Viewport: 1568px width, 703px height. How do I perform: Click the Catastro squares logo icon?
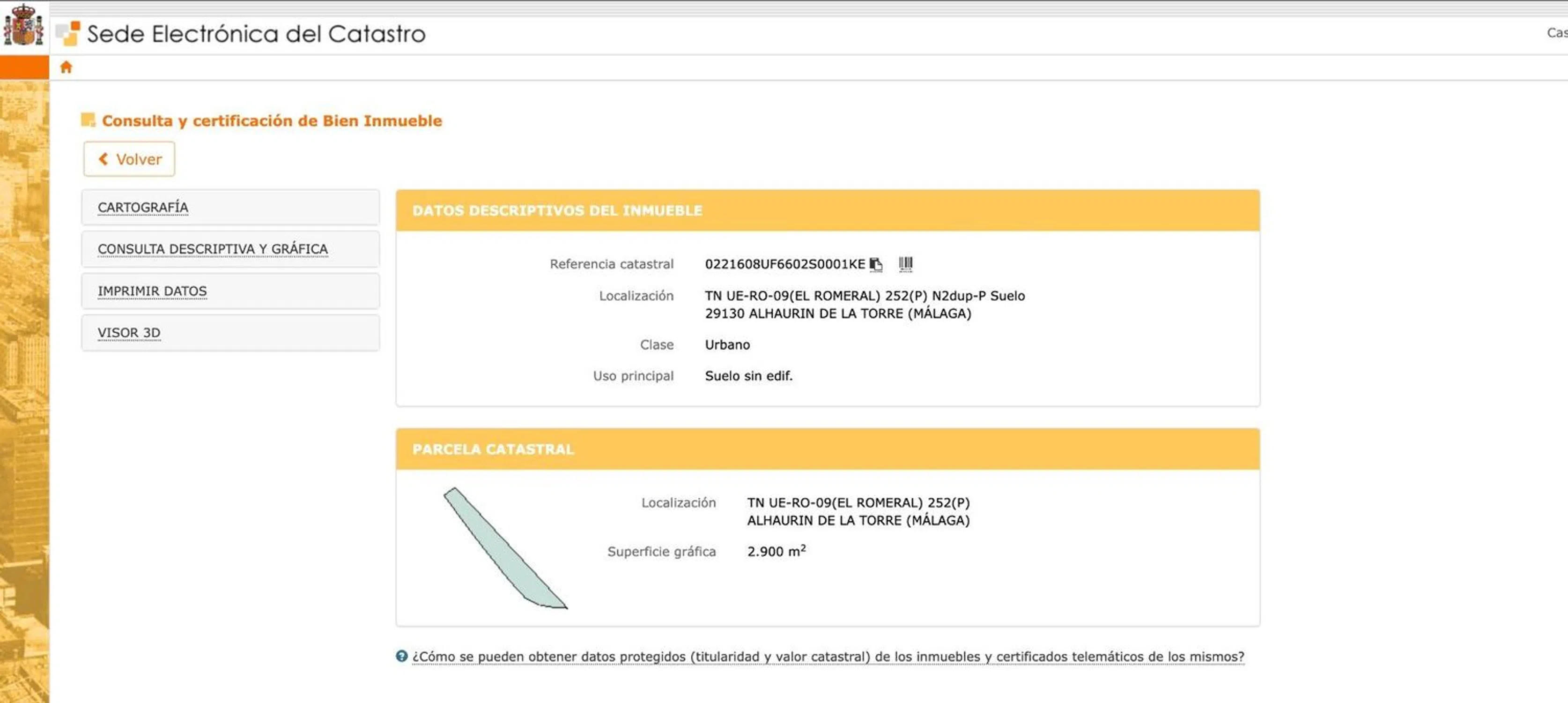[67, 33]
